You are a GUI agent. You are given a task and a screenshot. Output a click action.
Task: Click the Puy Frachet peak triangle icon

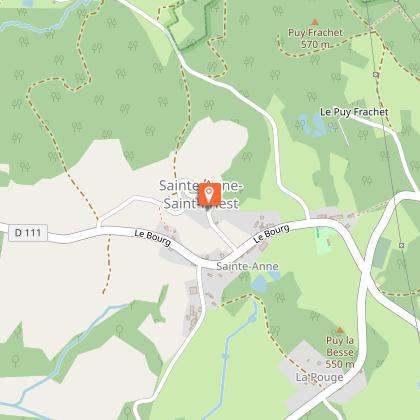coord(314,22)
